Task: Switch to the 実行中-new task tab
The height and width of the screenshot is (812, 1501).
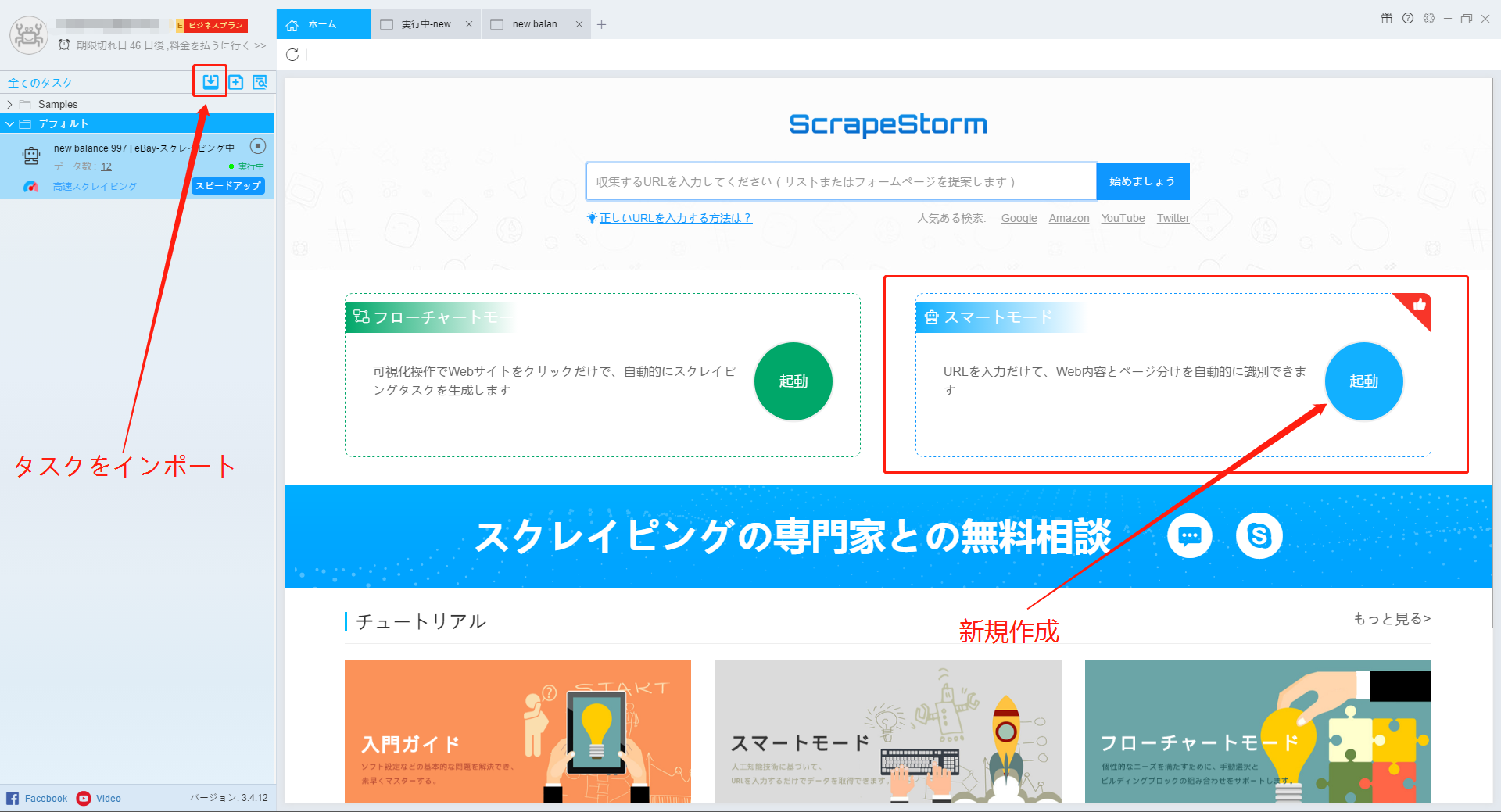Action: pyautogui.click(x=426, y=24)
